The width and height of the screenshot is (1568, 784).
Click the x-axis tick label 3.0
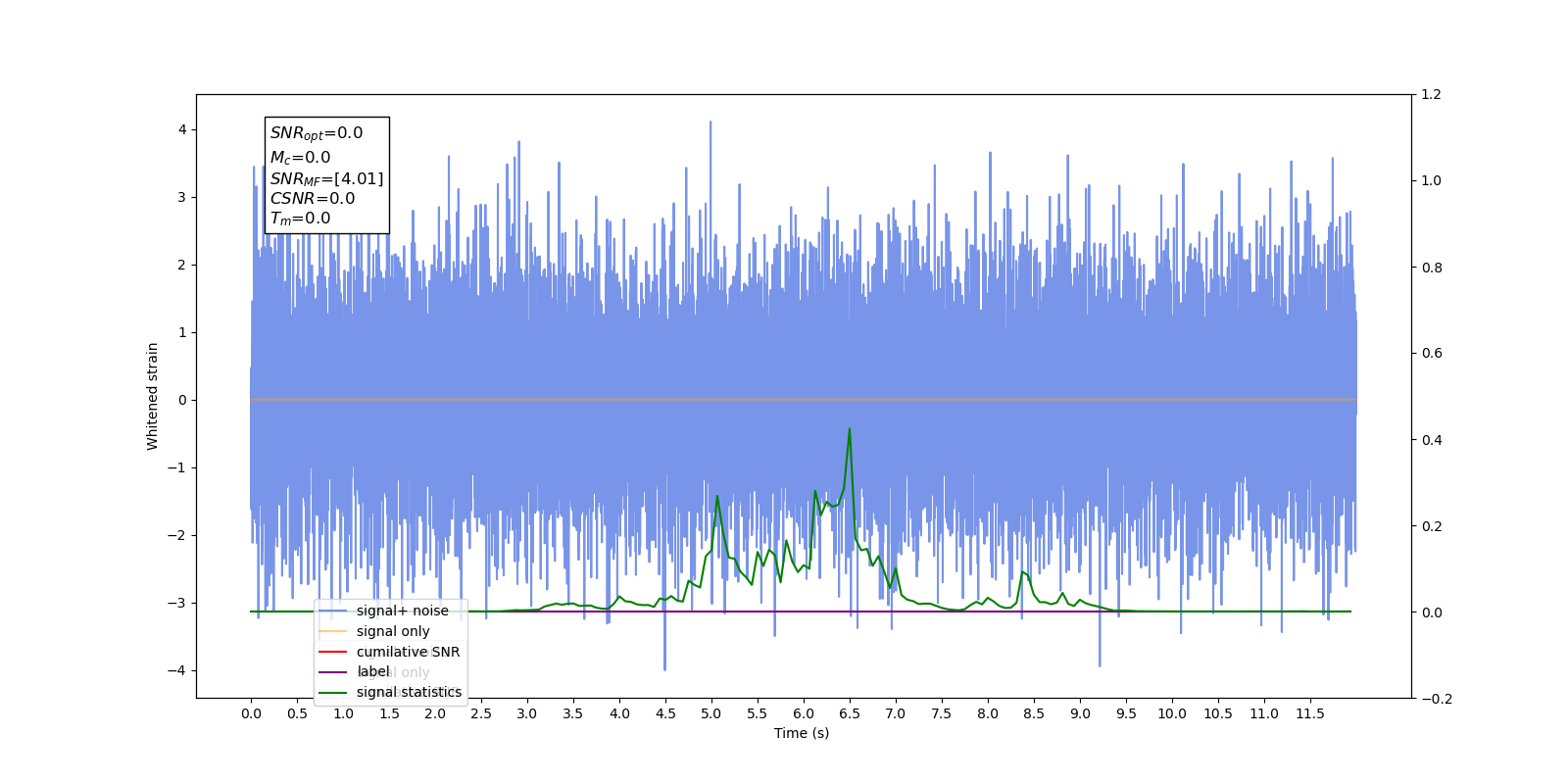click(x=527, y=713)
